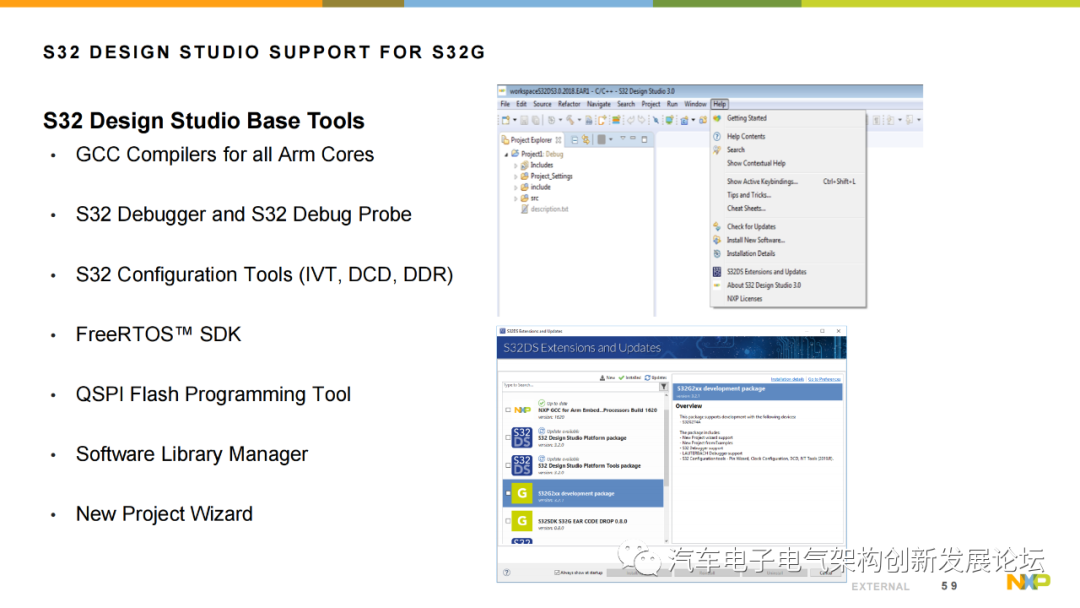Click the green G icon of S32G2xx package

click(x=521, y=493)
